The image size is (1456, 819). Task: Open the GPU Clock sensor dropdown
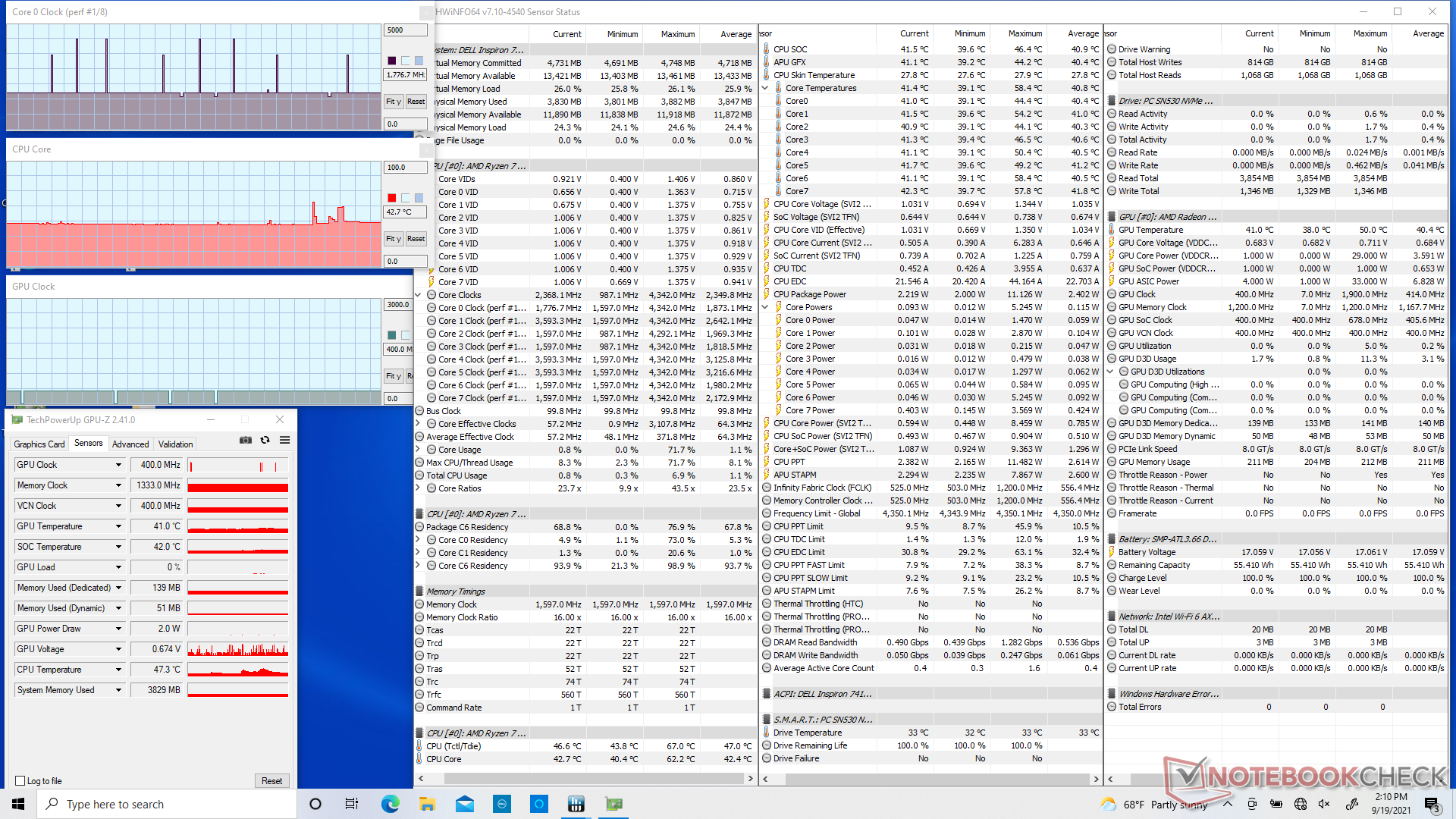[x=118, y=465]
